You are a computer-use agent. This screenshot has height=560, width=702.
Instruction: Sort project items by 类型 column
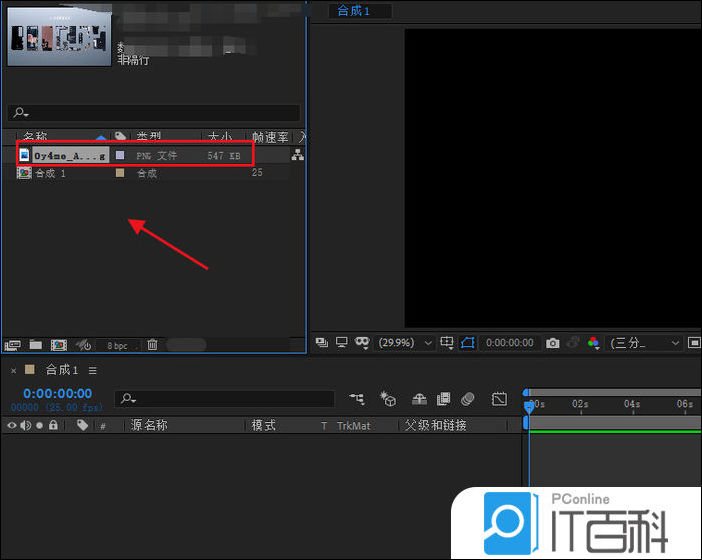pos(149,136)
